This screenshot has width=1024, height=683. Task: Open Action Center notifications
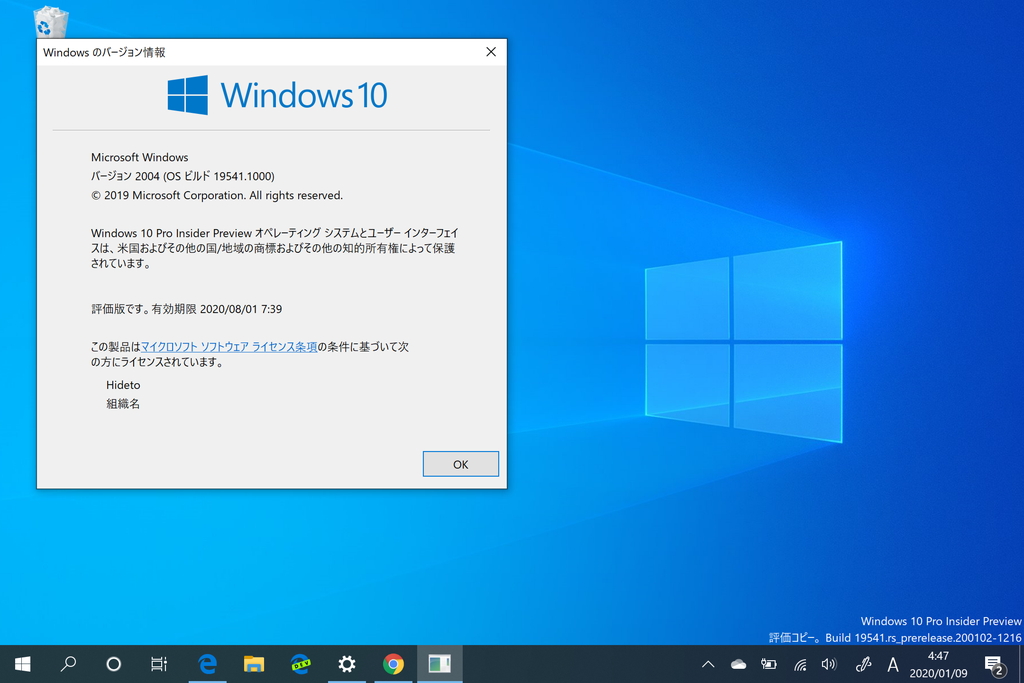coord(993,664)
